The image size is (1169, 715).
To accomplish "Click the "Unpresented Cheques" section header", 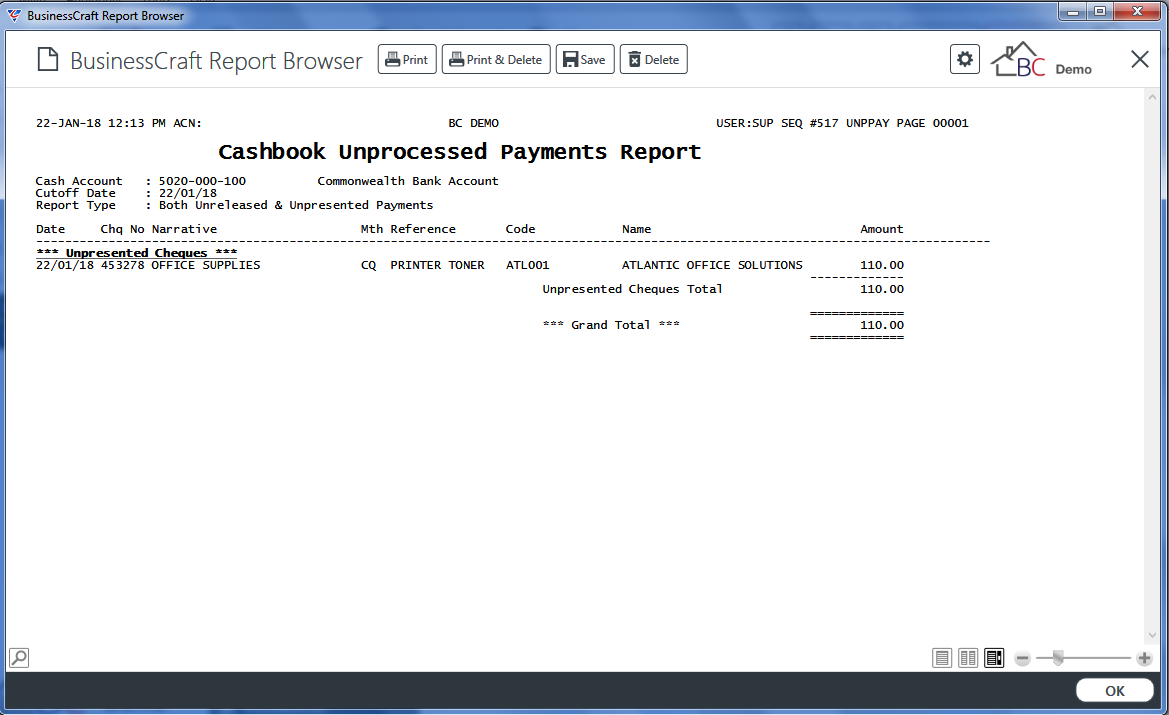I will [x=136, y=253].
